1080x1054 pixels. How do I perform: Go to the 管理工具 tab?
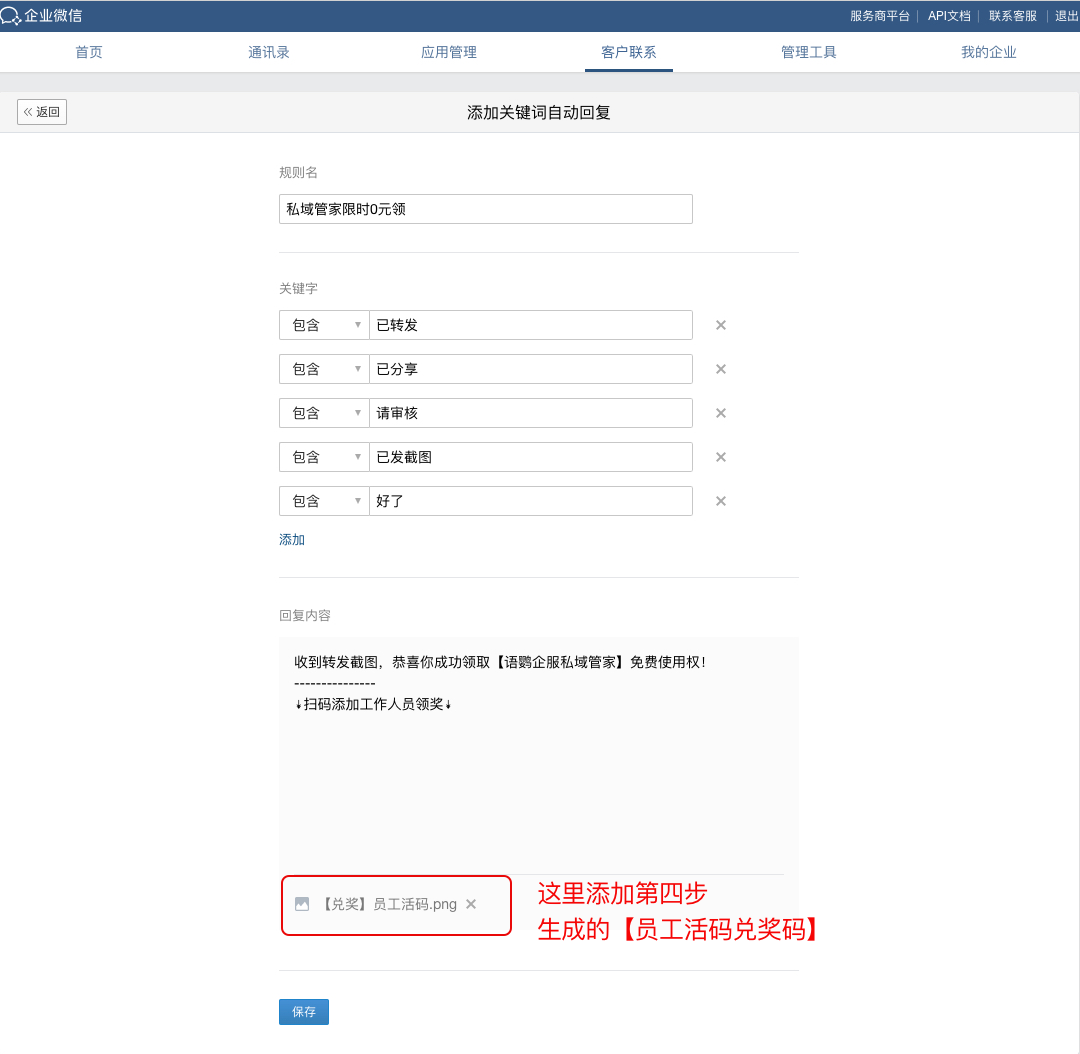coord(809,52)
